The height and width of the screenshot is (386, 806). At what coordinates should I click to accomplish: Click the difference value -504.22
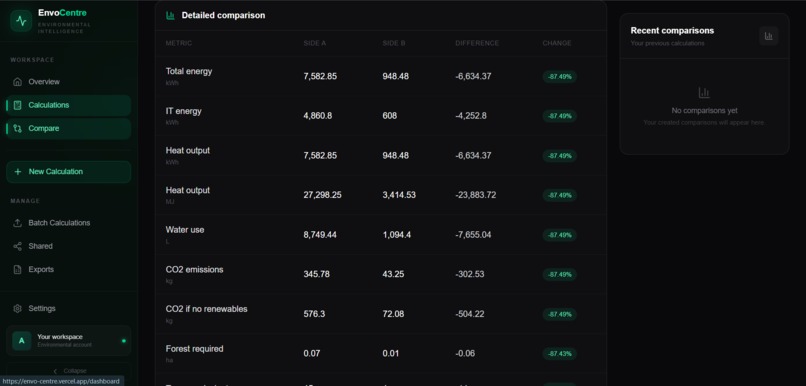[x=470, y=314]
